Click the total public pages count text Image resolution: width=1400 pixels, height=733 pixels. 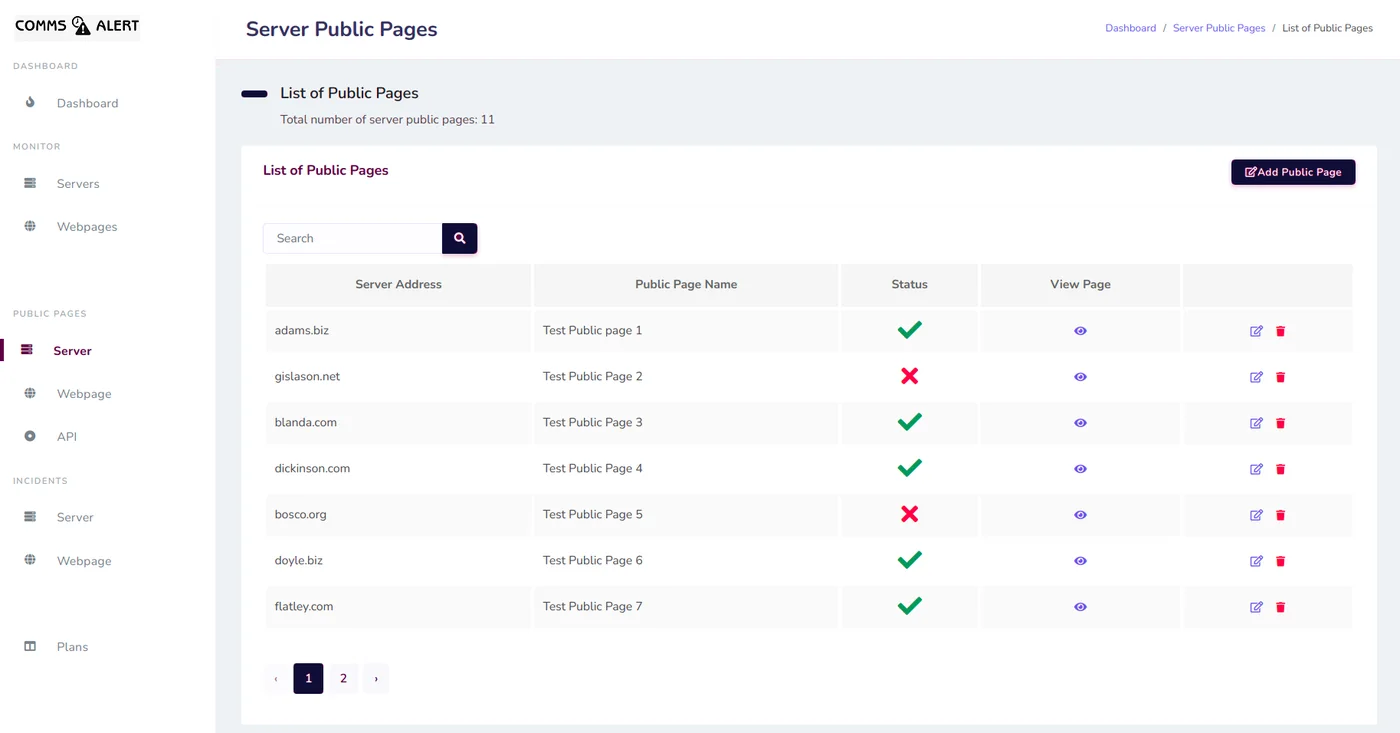click(387, 119)
